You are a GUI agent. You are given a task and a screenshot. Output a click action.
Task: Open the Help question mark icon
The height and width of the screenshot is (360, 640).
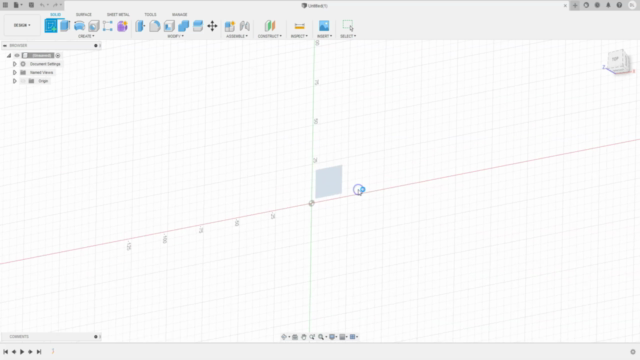(x=619, y=5)
